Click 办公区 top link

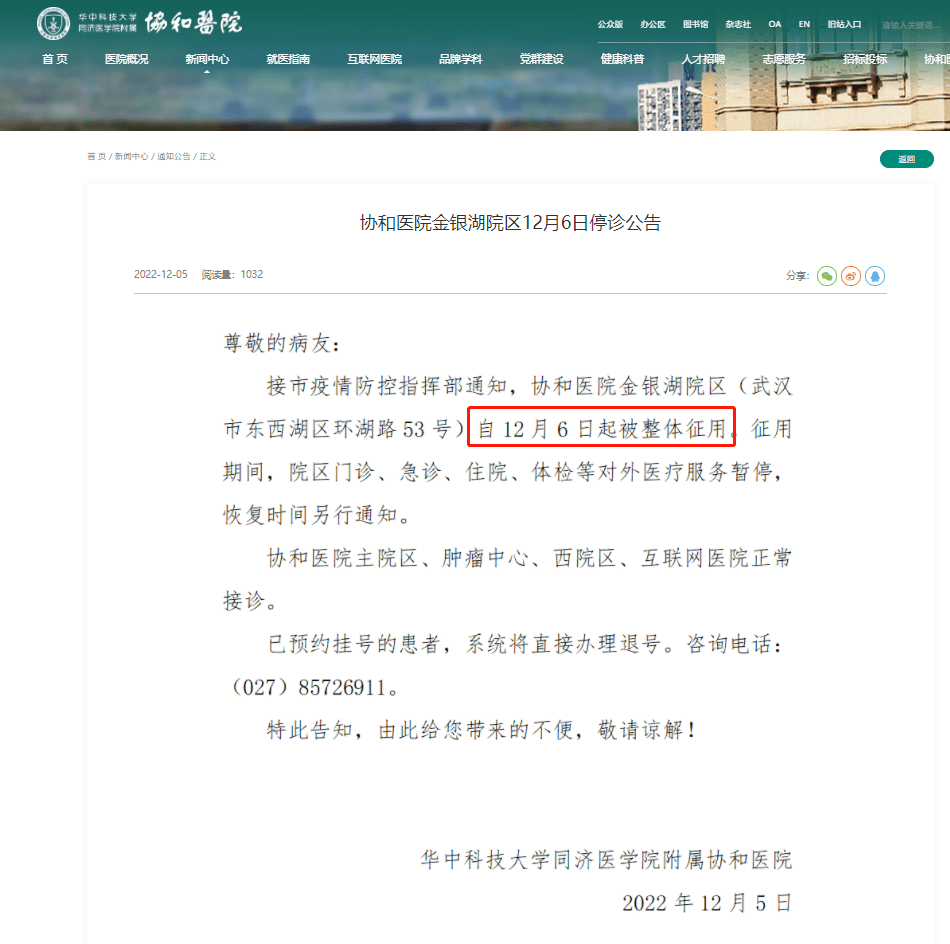tap(653, 24)
